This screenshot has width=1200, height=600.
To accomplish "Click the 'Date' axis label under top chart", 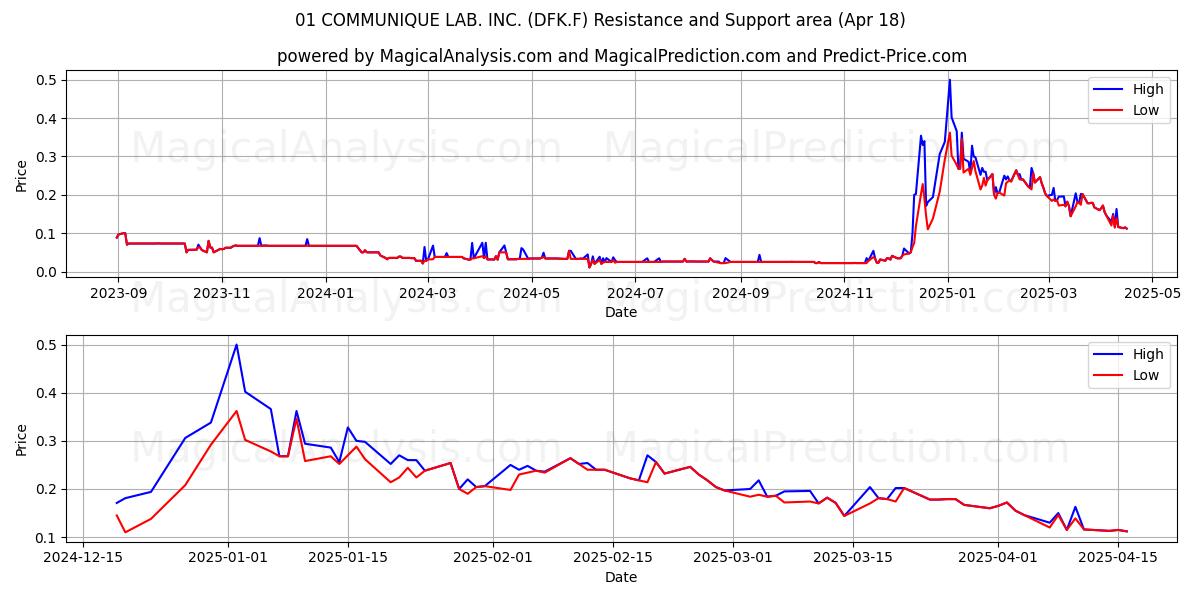I will coord(621,312).
